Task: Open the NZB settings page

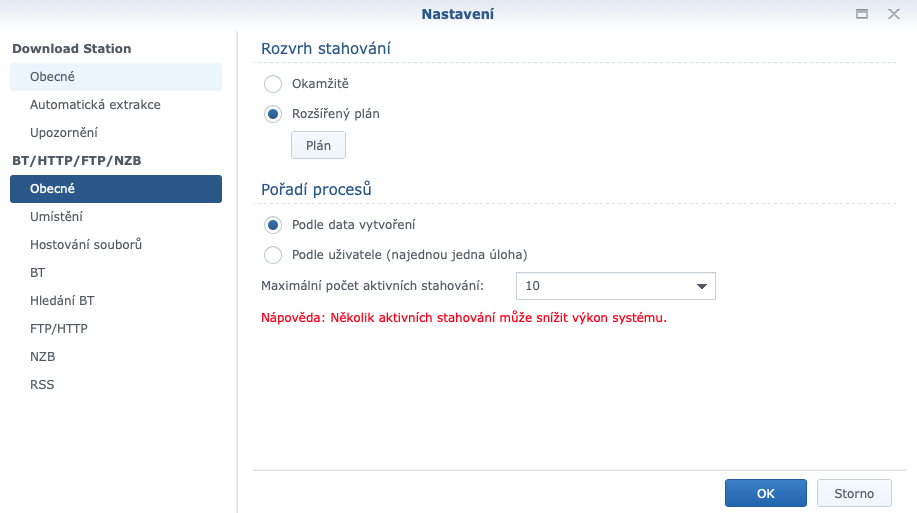Action: pos(42,357)
